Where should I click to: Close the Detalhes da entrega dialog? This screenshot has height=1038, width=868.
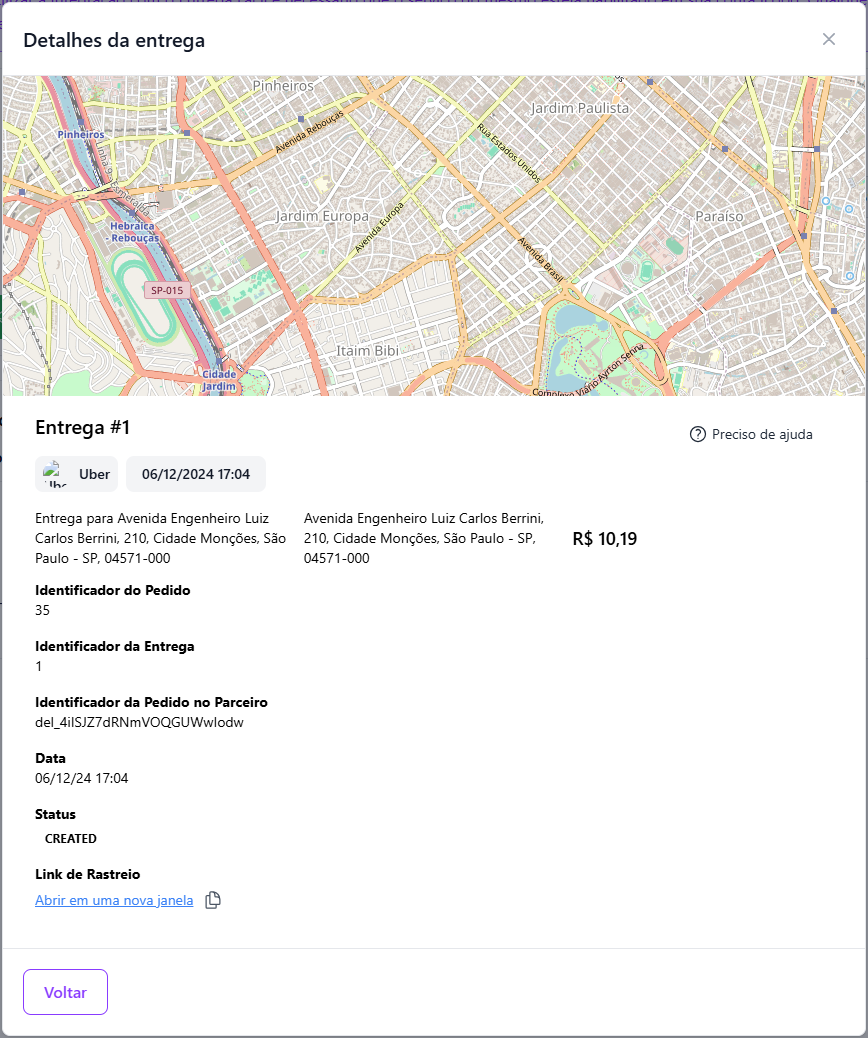coord(828,39)
